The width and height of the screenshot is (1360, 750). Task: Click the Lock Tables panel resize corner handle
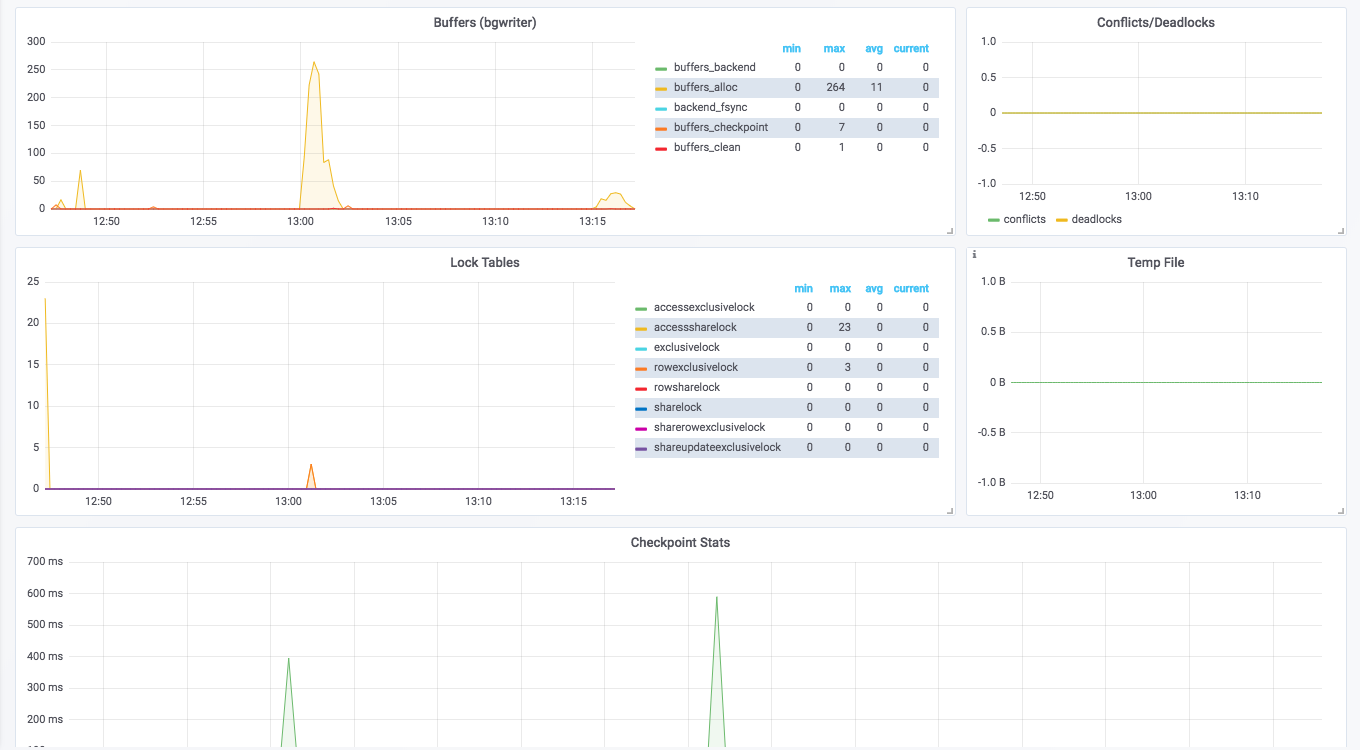[x=950, y=511]
